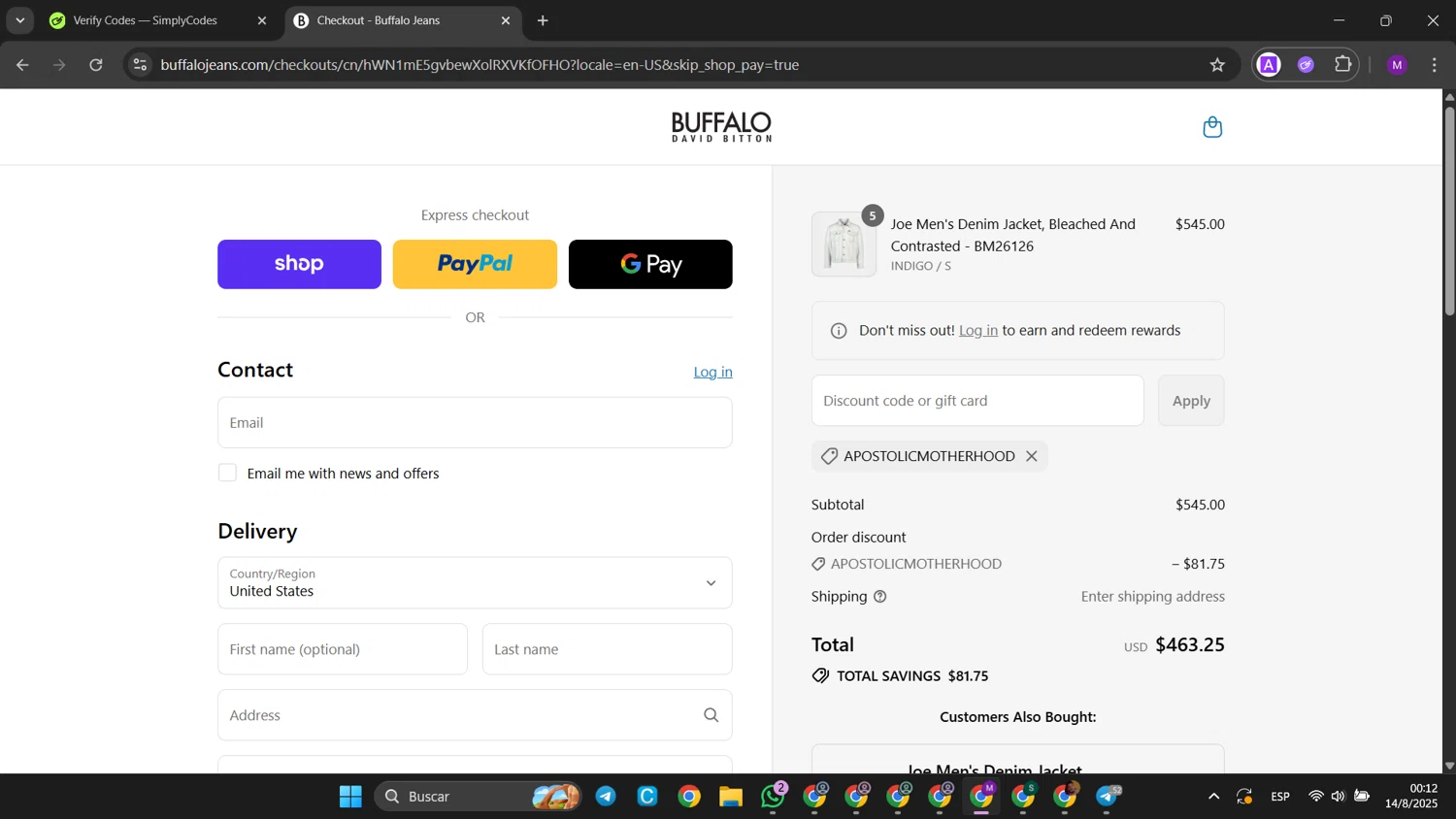Open the Wi-Fi network tray icon

coord(1316,797)
